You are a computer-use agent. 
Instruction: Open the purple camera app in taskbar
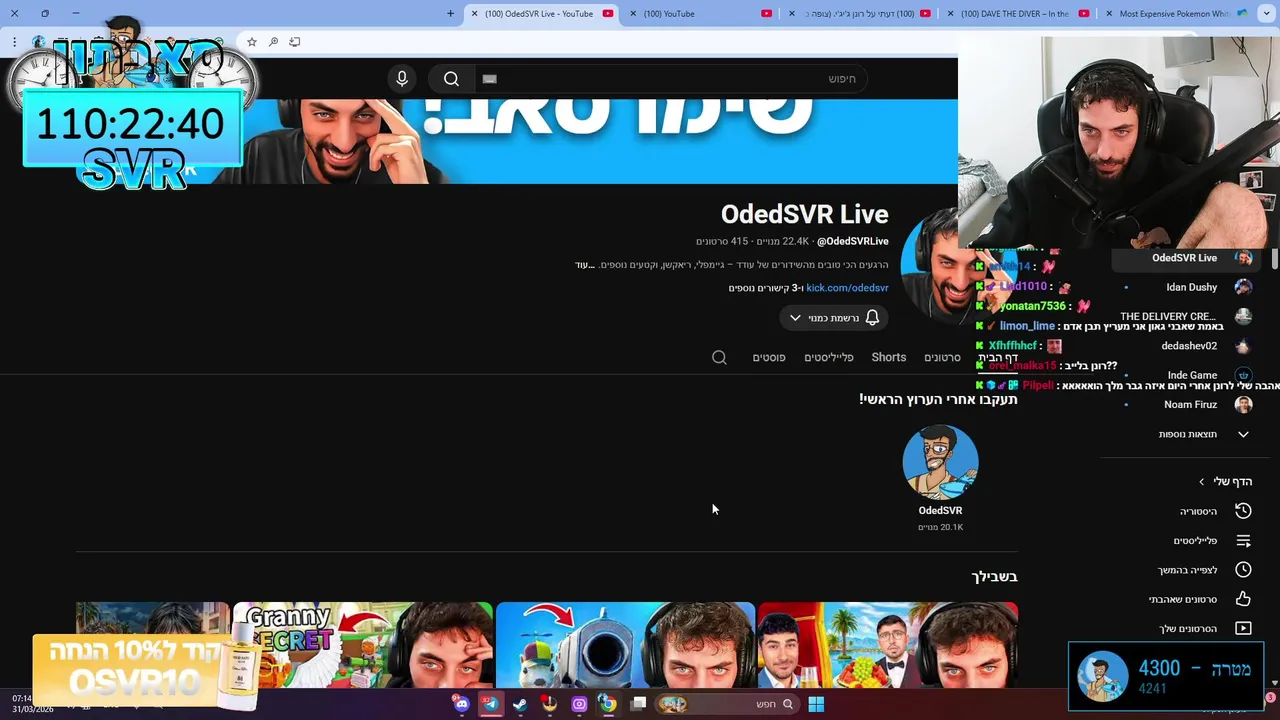point(579,704)
